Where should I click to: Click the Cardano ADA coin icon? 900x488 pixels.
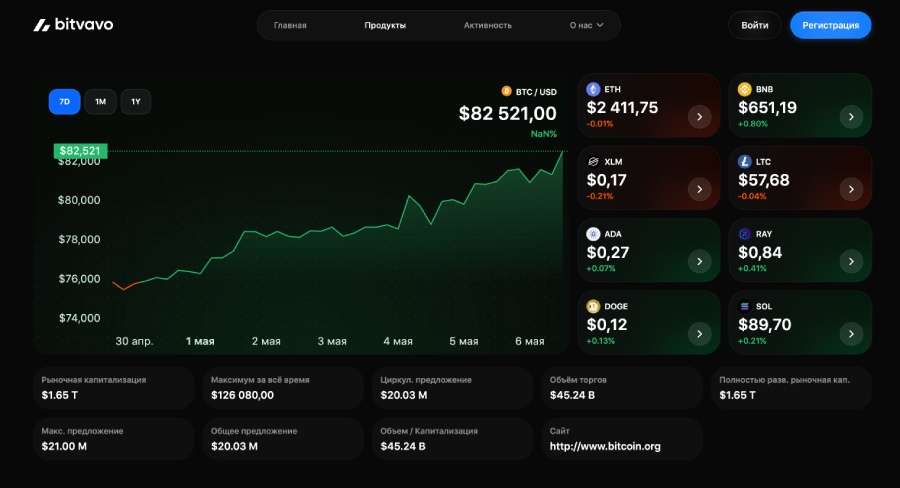(x=593, y=234)
